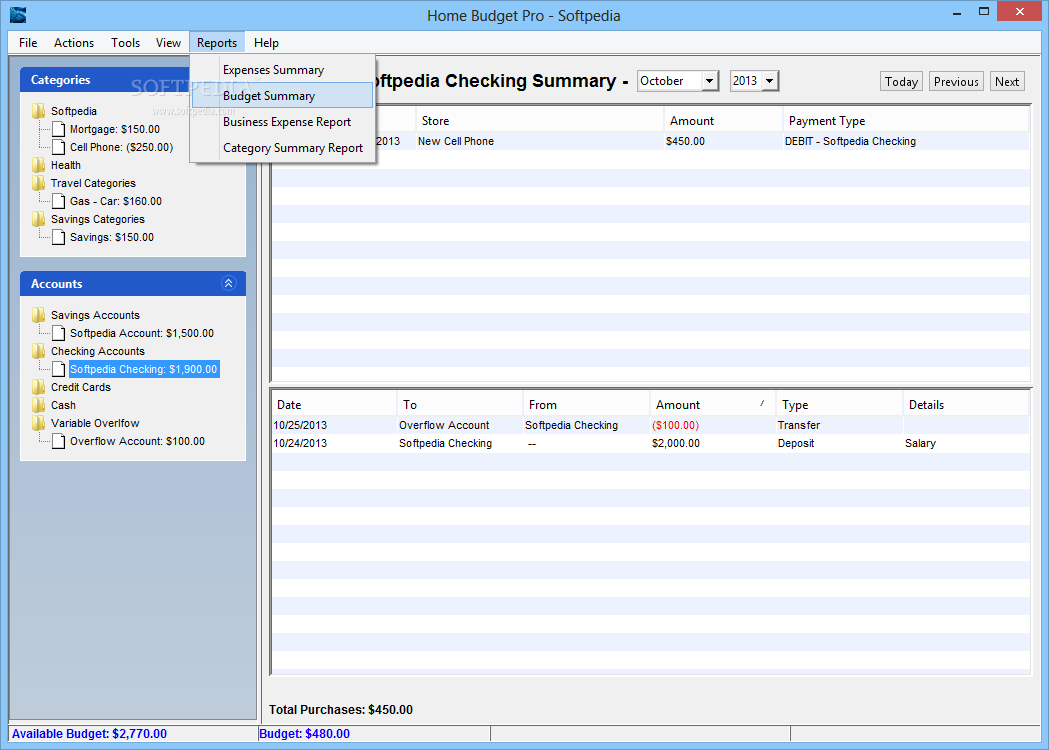Viewport: 1049px width, 750px height.
Task: Click the Credit Cards folder icon
Action: point(38,387)
